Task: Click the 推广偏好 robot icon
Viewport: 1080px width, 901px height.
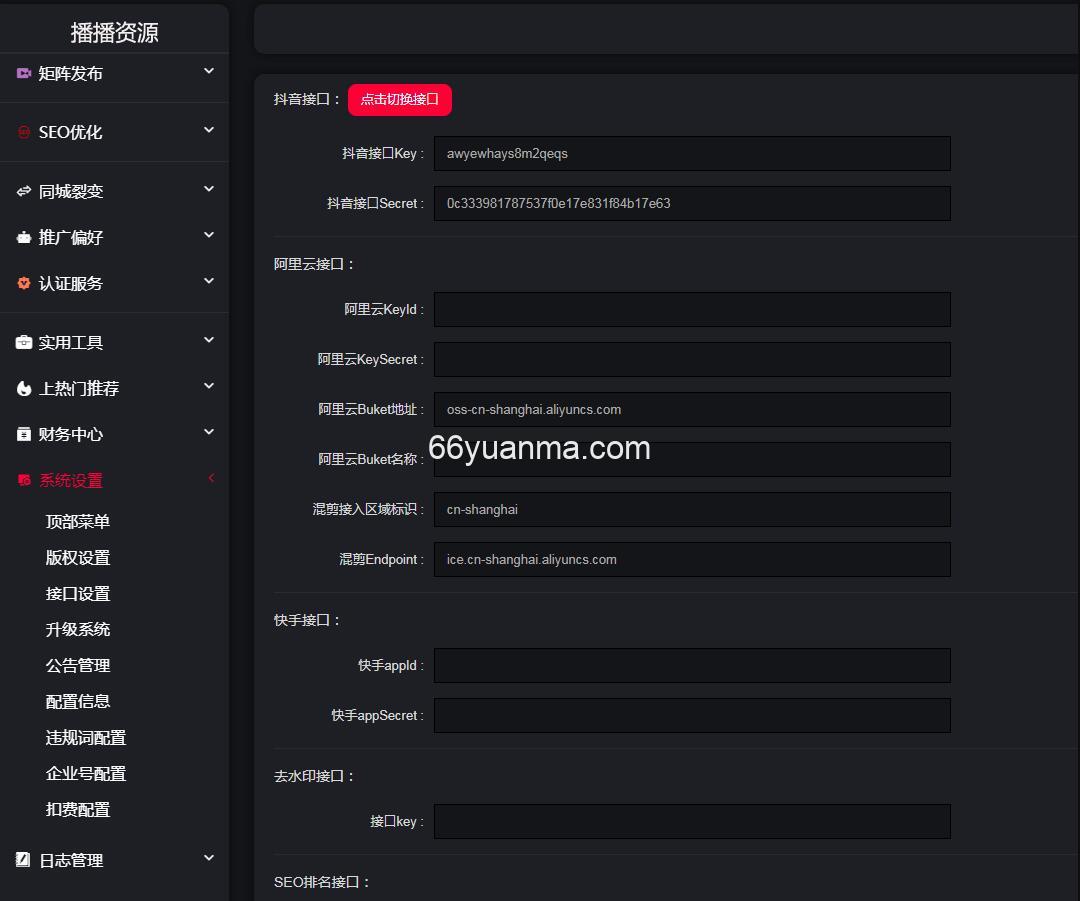Action: (x=24, y=237)
